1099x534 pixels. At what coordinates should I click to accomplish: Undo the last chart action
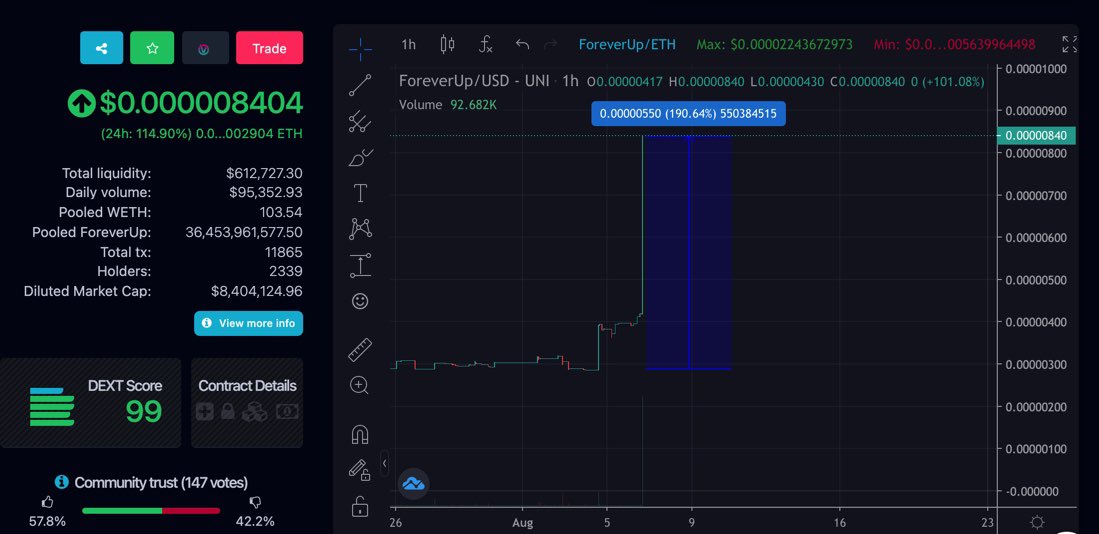coord(522,45)
